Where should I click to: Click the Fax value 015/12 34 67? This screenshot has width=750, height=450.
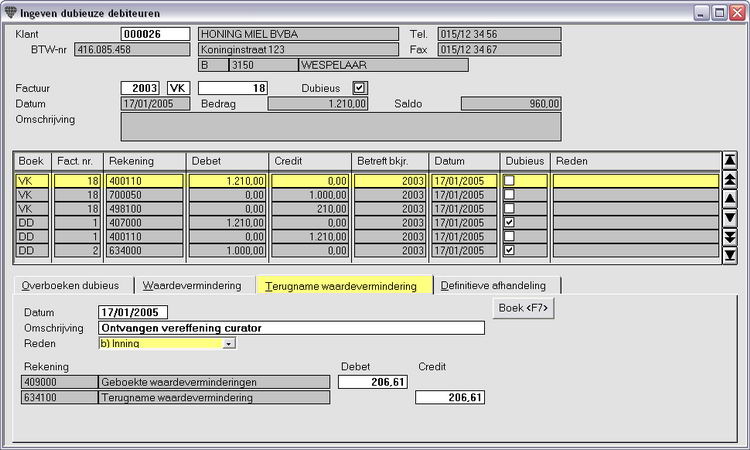(x=499, y=49)
